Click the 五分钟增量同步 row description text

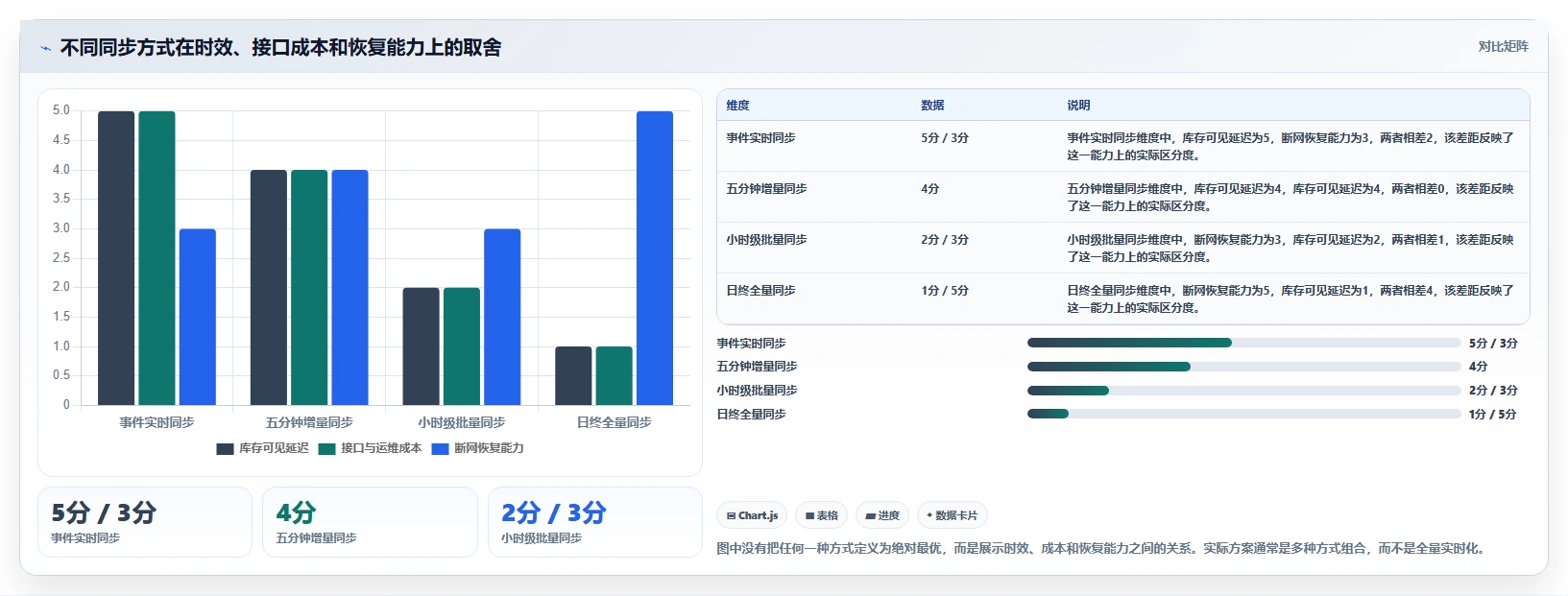(1291, 198)
